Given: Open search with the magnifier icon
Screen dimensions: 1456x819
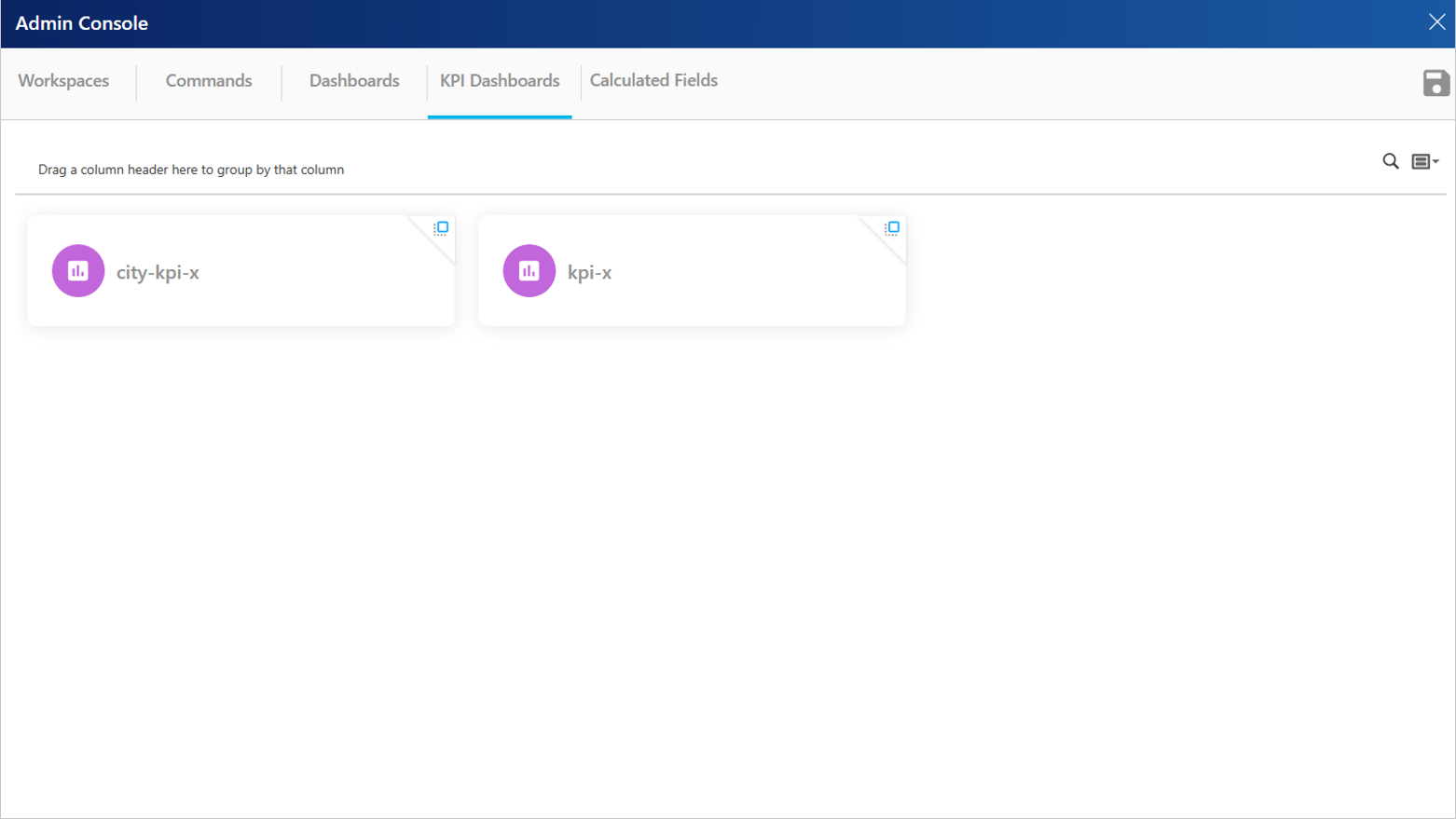Looking at the screenshot, I should click(x=1390, y=161).
